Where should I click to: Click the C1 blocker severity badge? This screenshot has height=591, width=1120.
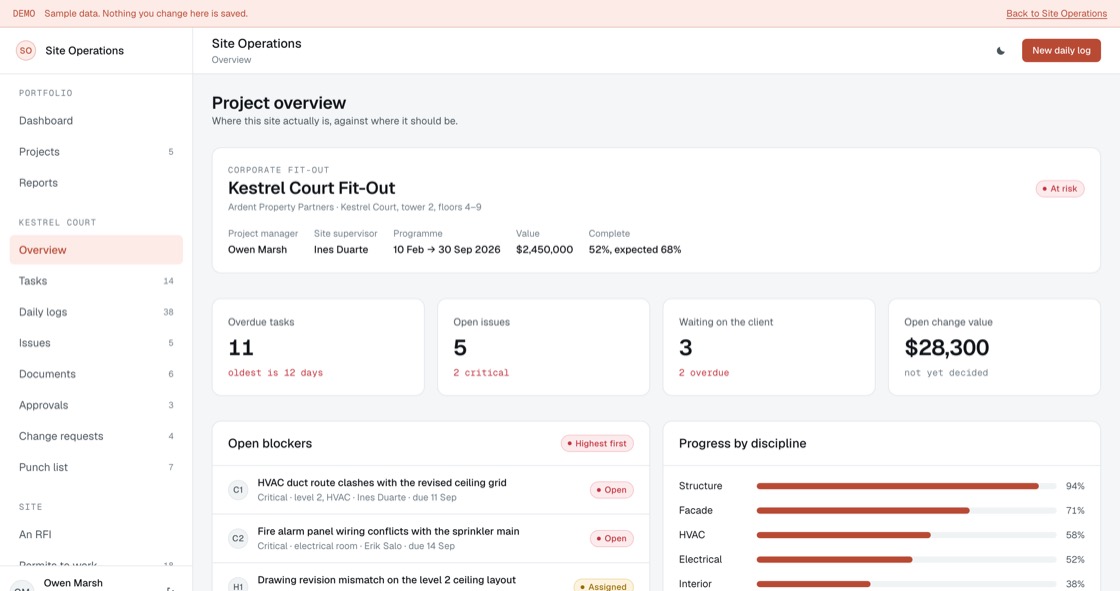tap(238, 490)
